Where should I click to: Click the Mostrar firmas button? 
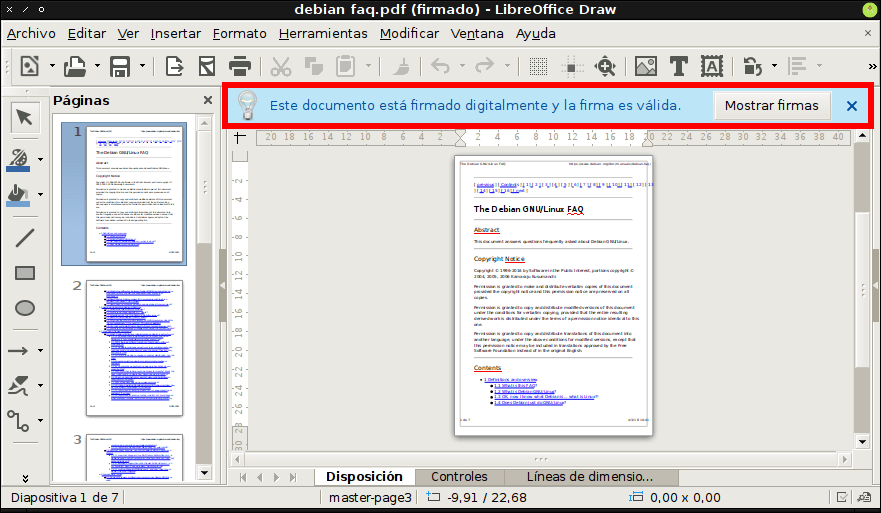pos(771,106)
